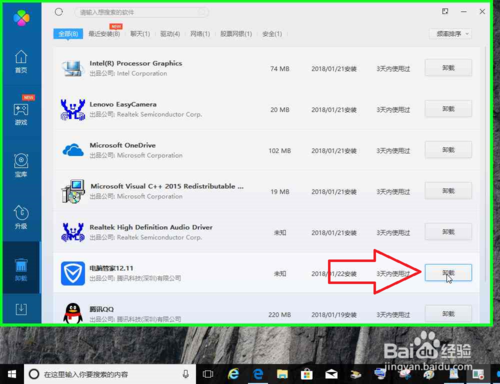Click the 电脑管家 blue shield icon
Viewport: 500px width, 384px height.
point(73,273)
